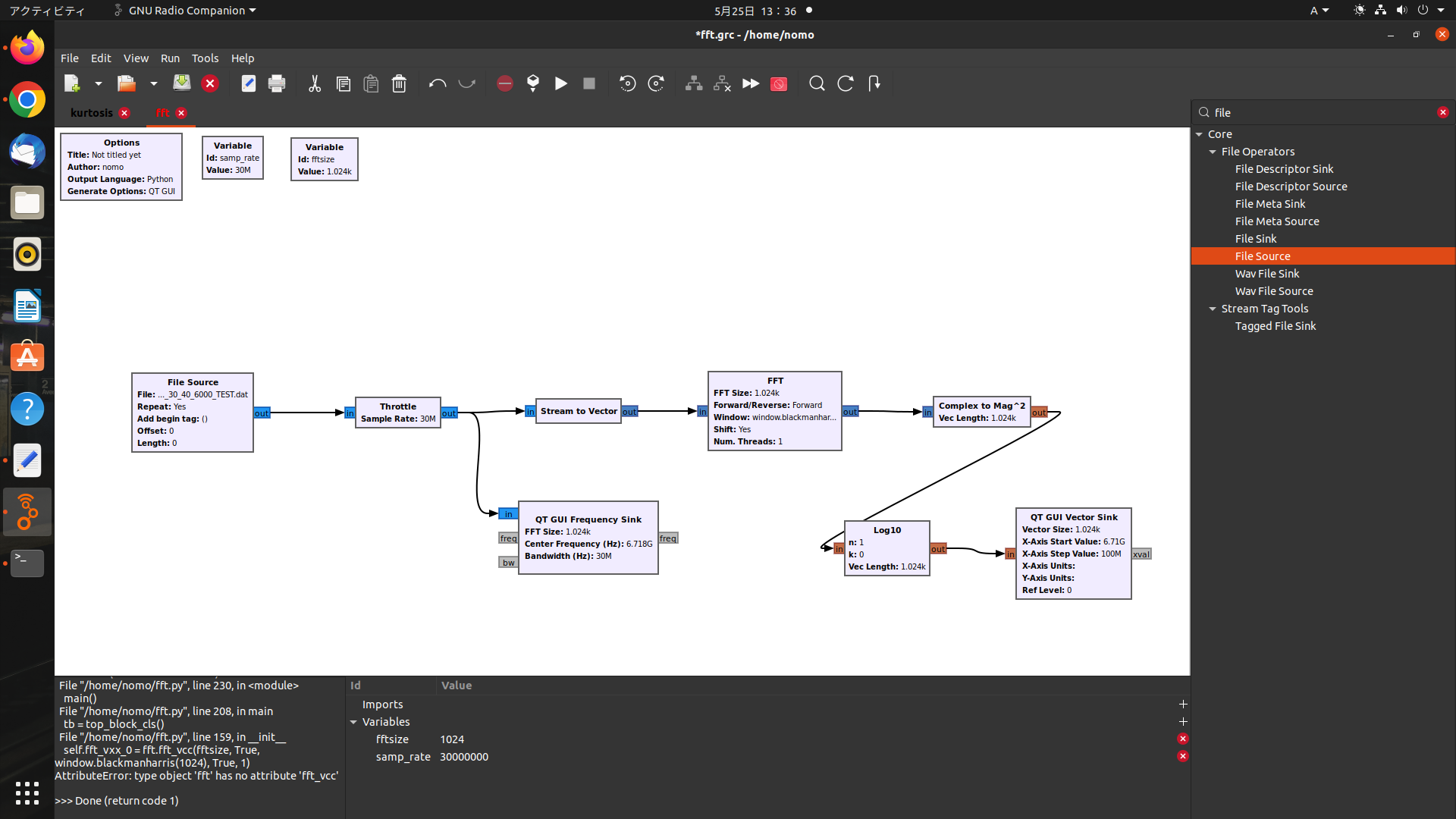Click the Execute flow graph play button
Image resolution: width=1456 pixels, height=819 pixels.
coord(561,83)
